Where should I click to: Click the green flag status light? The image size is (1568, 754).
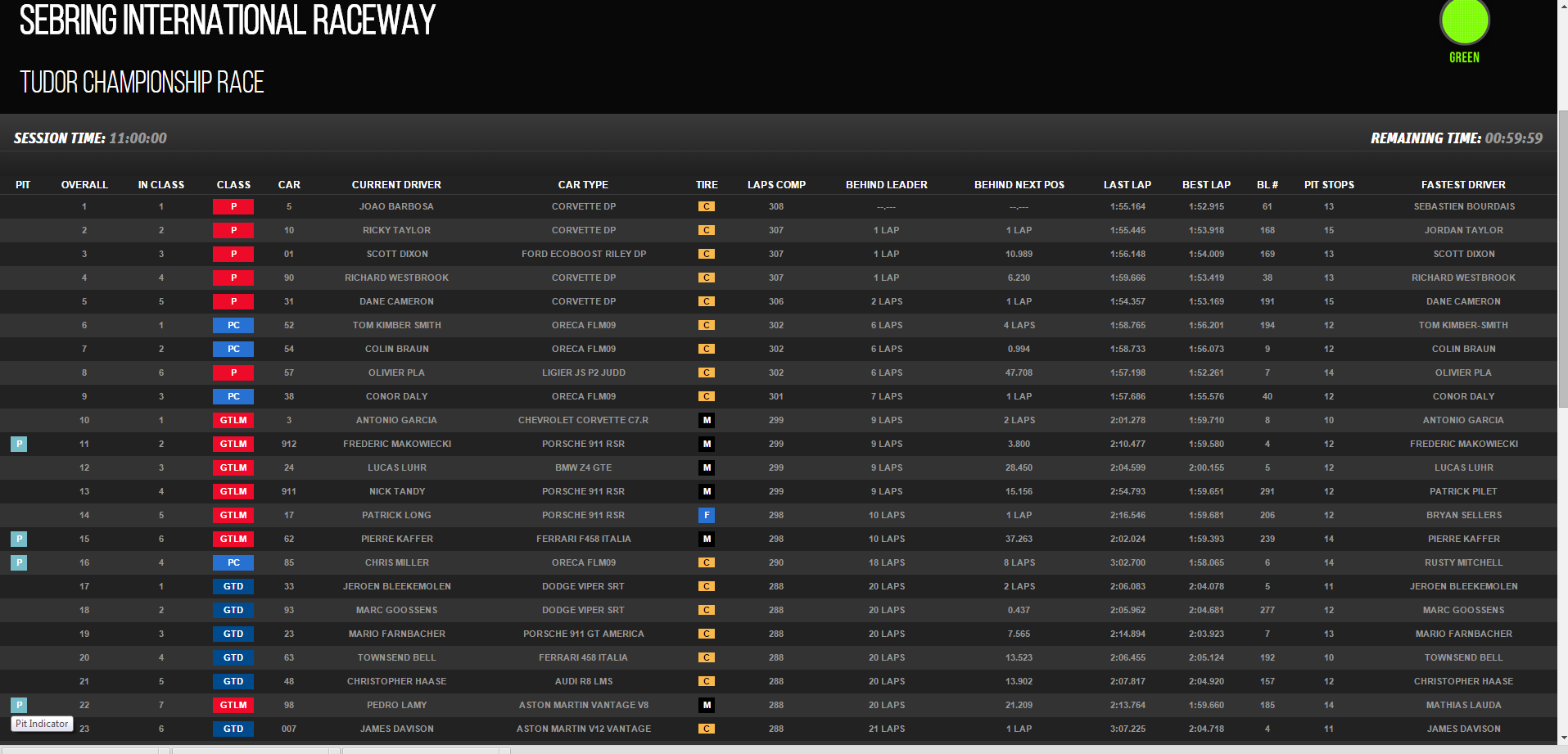tap(1464, 21)
